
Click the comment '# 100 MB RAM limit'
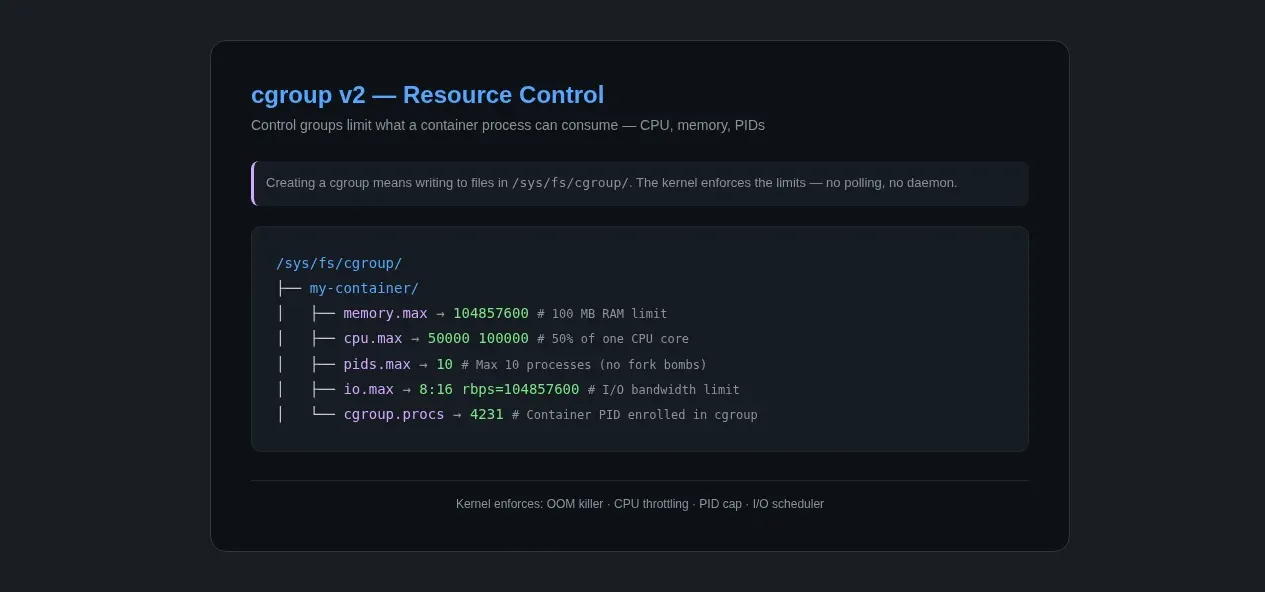(x=602, y=314)
